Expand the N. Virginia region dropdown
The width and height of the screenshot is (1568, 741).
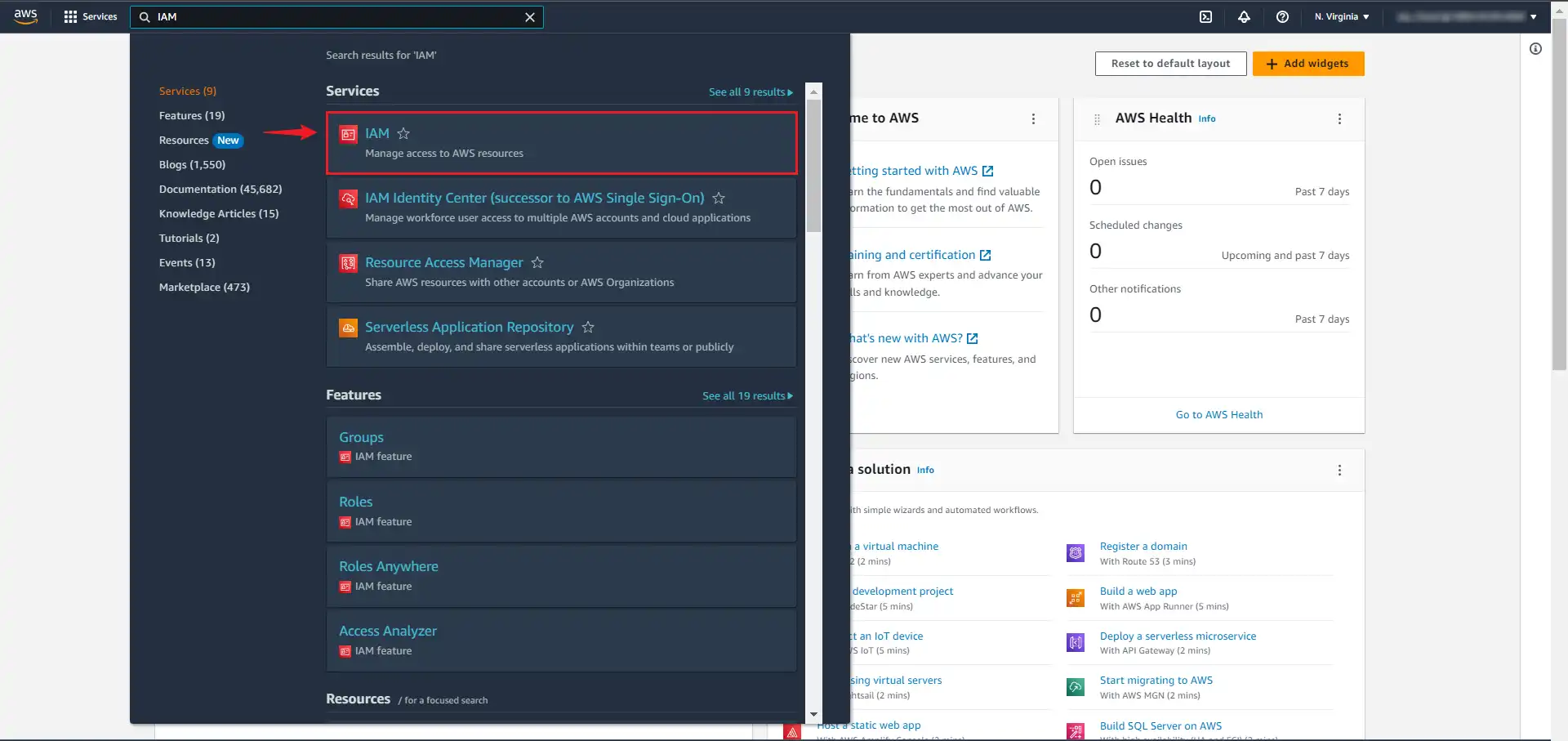(x=1342, y=16)
